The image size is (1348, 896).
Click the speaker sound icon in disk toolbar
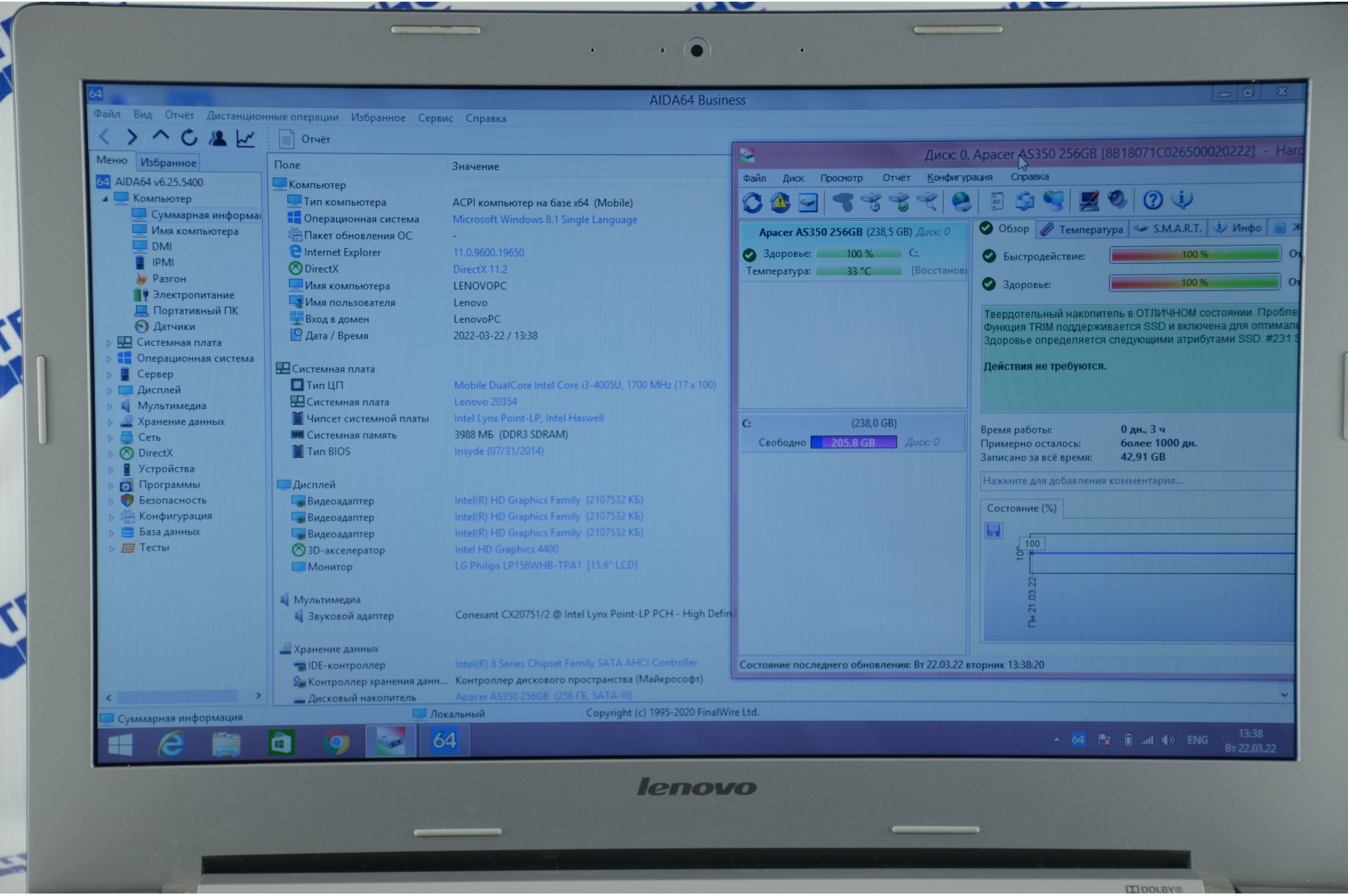1117,199
